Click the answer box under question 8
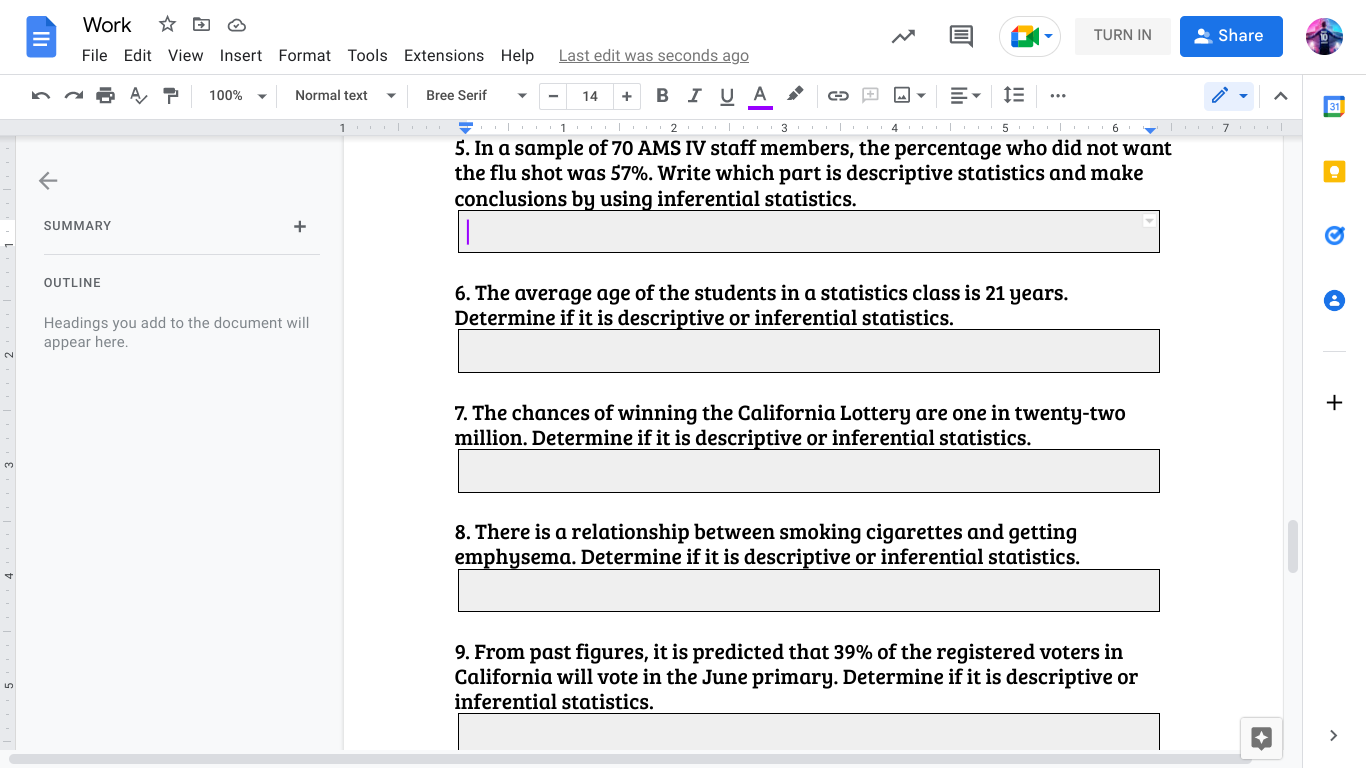Image resolution: width=1366 pixels, height=768 pixels. tap(809, 590)
